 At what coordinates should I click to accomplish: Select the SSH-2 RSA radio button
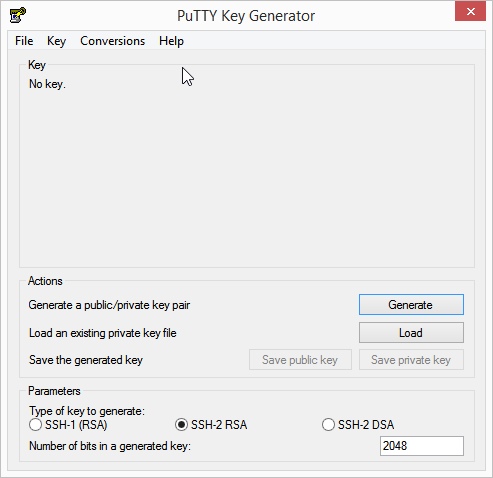point(181,425)
